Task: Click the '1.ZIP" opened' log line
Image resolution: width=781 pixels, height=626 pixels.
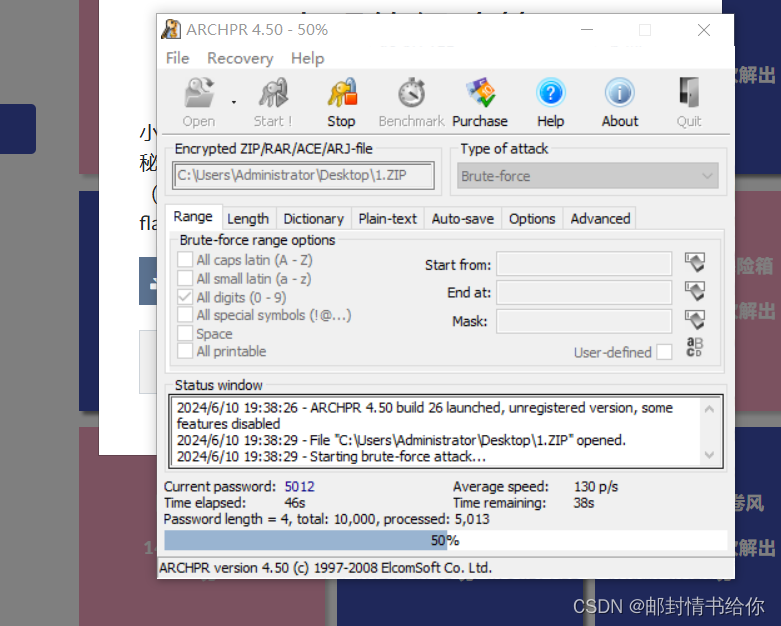Action: click(401, 440)
